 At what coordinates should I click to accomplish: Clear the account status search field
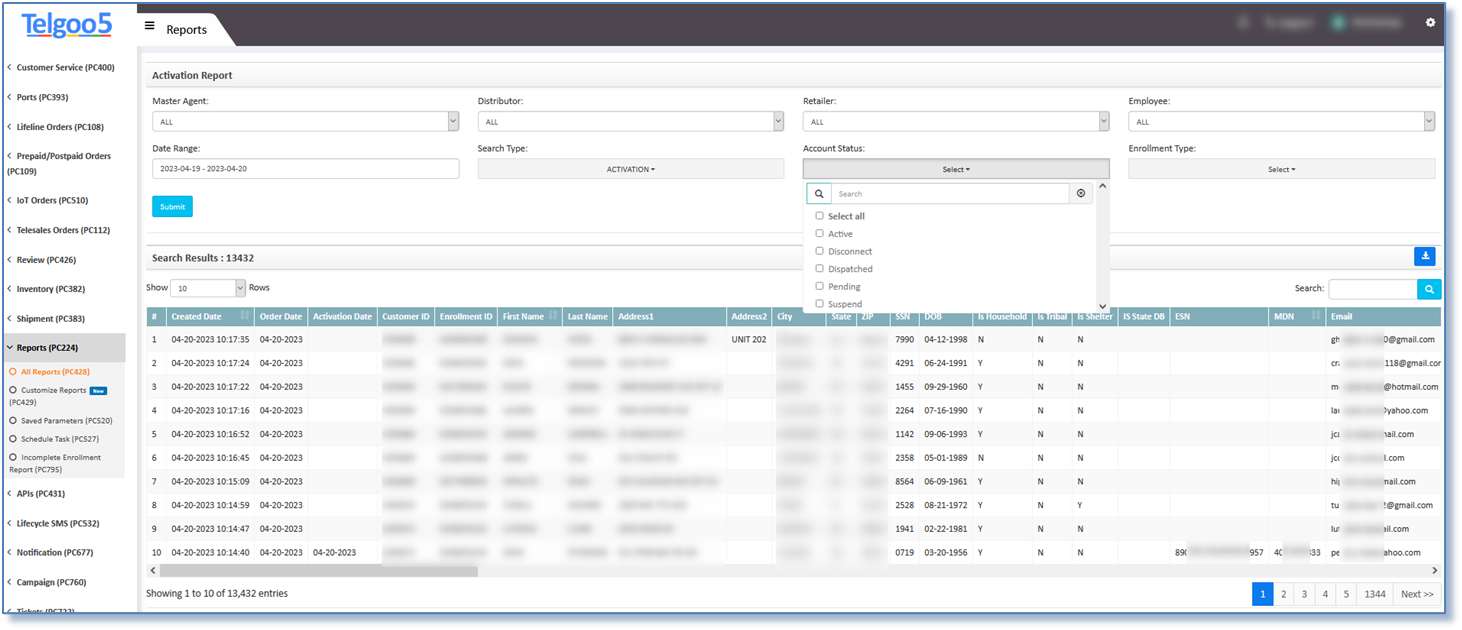click(x=1080, y=194)
